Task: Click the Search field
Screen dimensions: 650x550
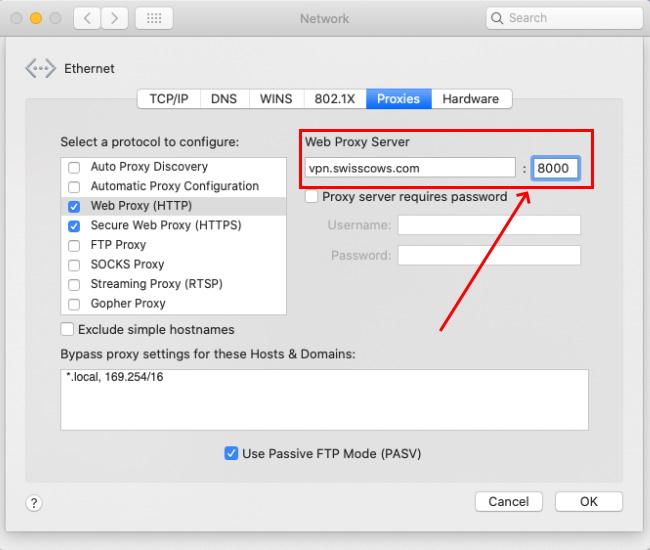Action: (564, 18)
